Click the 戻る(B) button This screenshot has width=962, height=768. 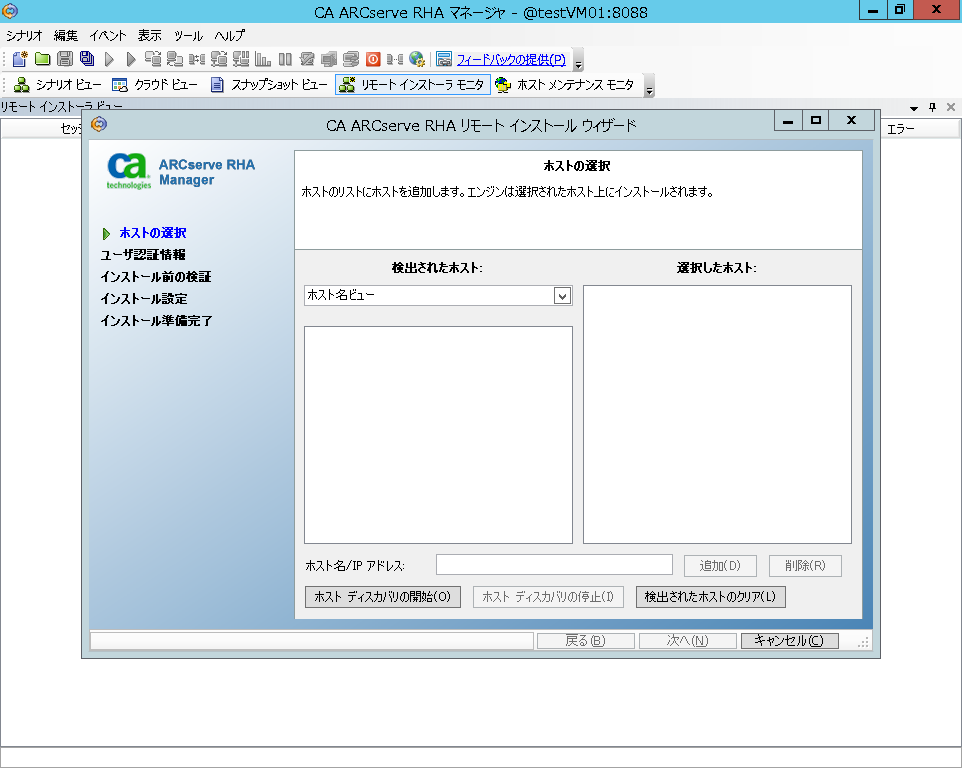(x=585, y=641)
